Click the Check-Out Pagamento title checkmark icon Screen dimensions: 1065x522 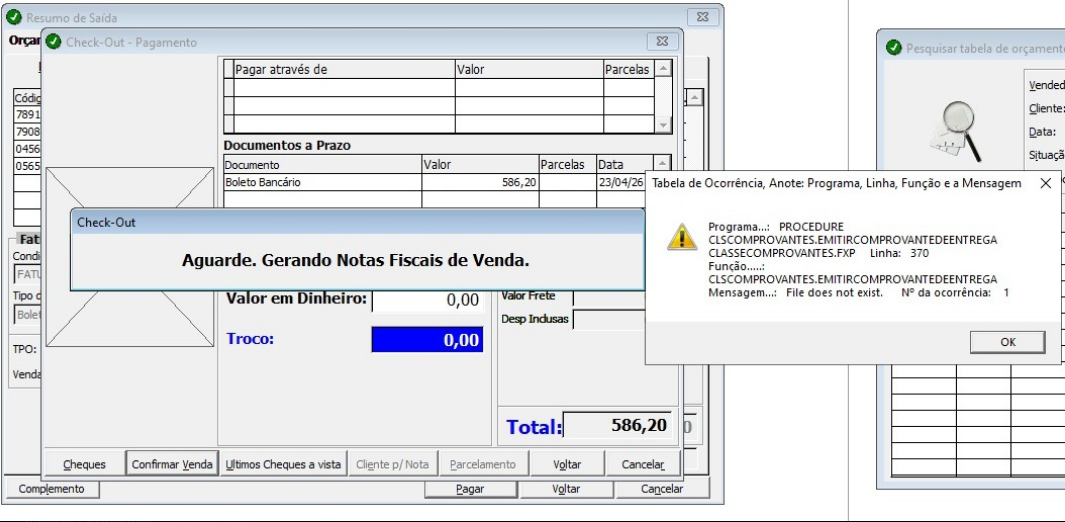(x=53, y=42)
